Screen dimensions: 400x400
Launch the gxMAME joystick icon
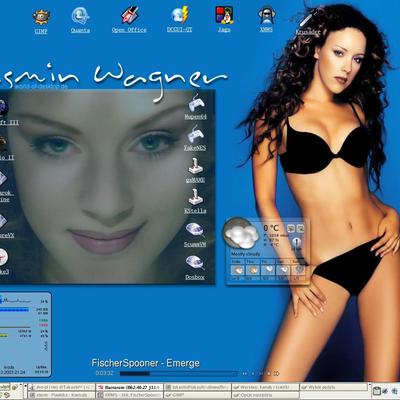195,170
